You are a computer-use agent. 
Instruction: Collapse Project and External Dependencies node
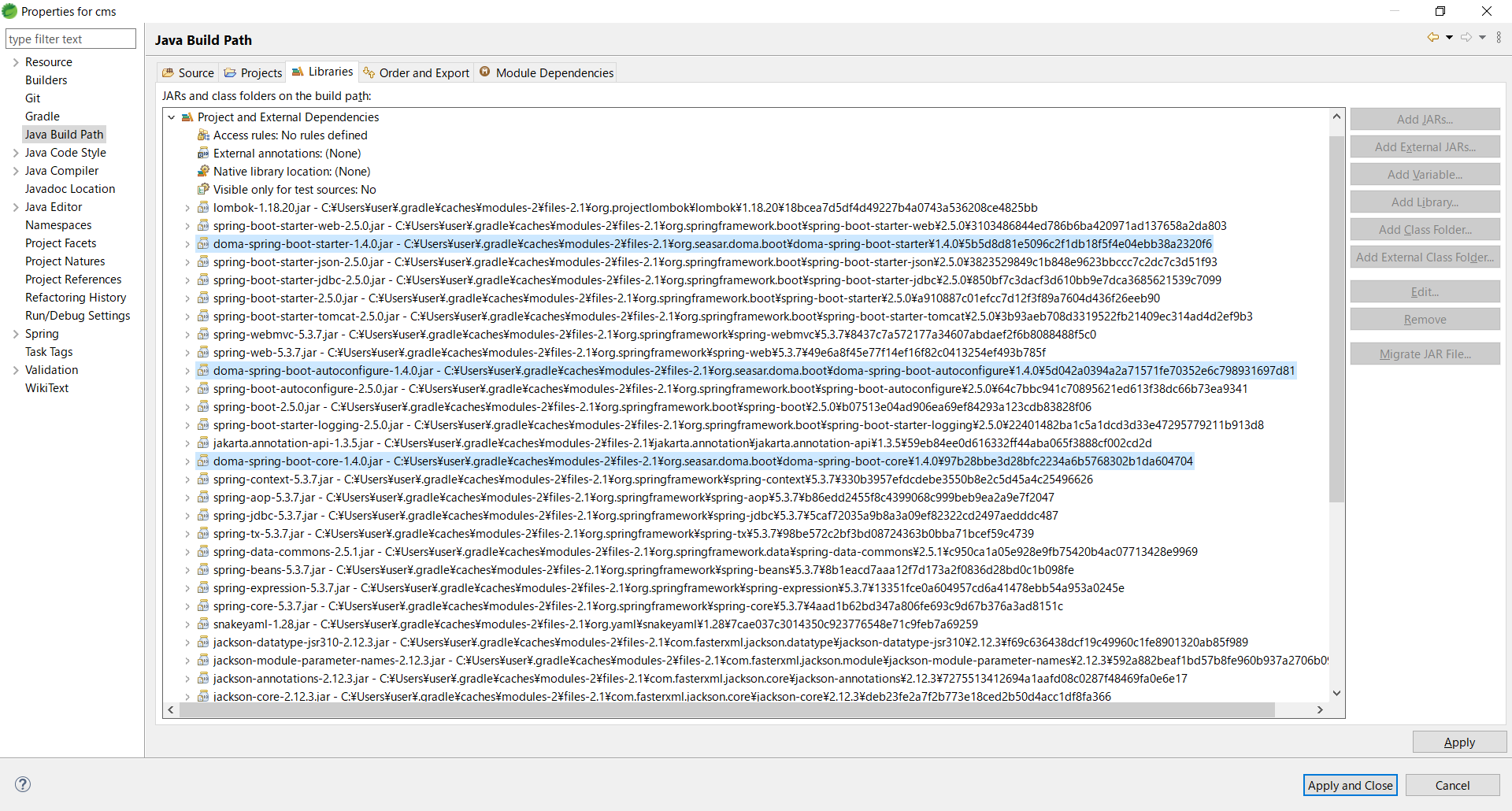pyautogui.click(x=171, y=117)
